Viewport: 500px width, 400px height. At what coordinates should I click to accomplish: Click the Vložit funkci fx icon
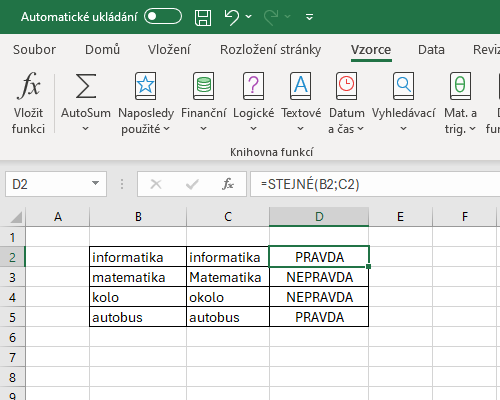pos(29,86)
